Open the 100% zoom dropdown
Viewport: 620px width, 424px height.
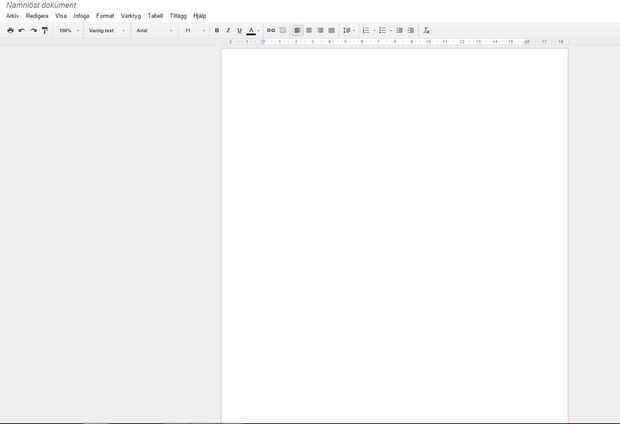(69, 30)
